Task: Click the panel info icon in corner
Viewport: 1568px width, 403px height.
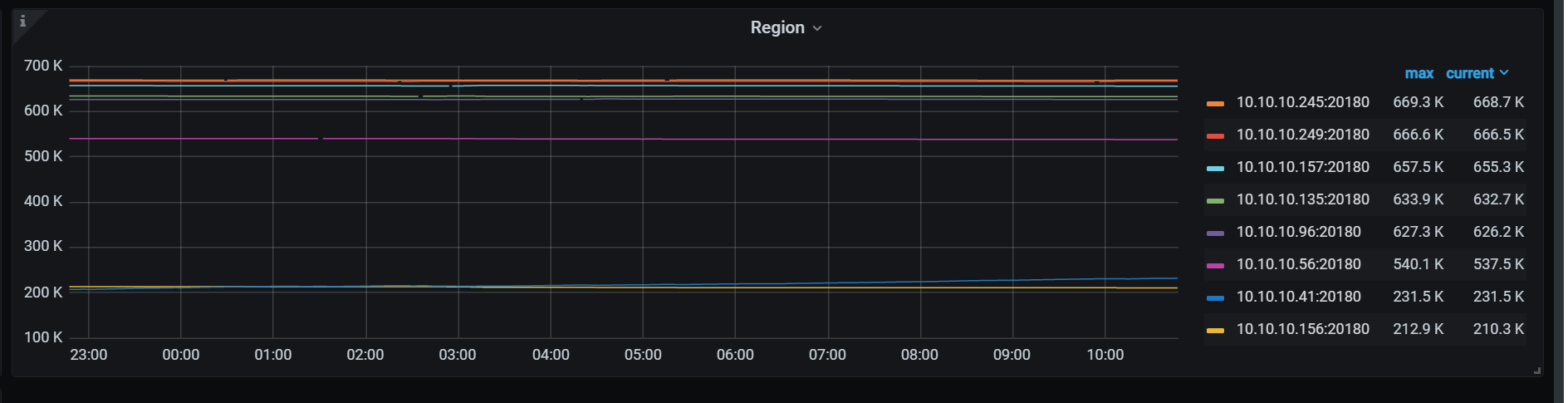Action: (22, 21)
